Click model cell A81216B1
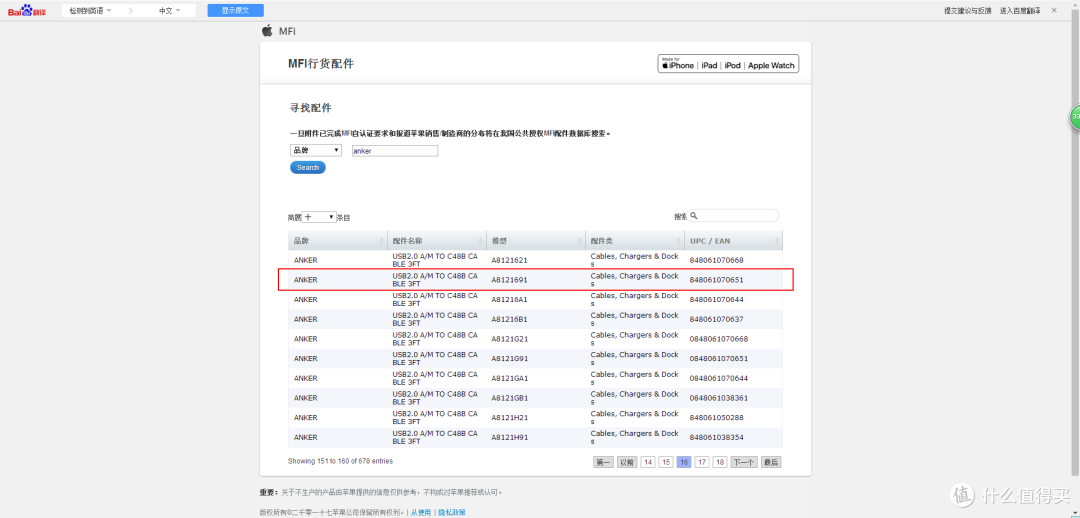This screenshot has height=518, width=1080. tap(509, 319)
